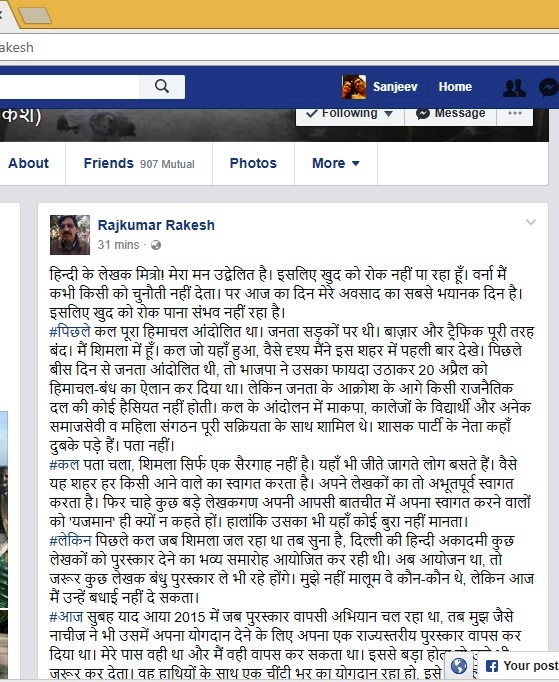Switch to the About tab
This screenshot has height=682, width=559.
coord(29,163)
